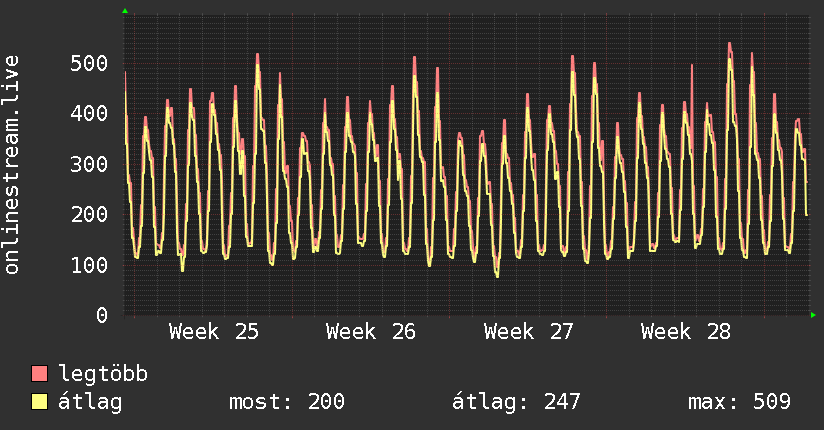Screen dimensions: 824x430
Task: Click the átlag legend label
Action: 90,402
